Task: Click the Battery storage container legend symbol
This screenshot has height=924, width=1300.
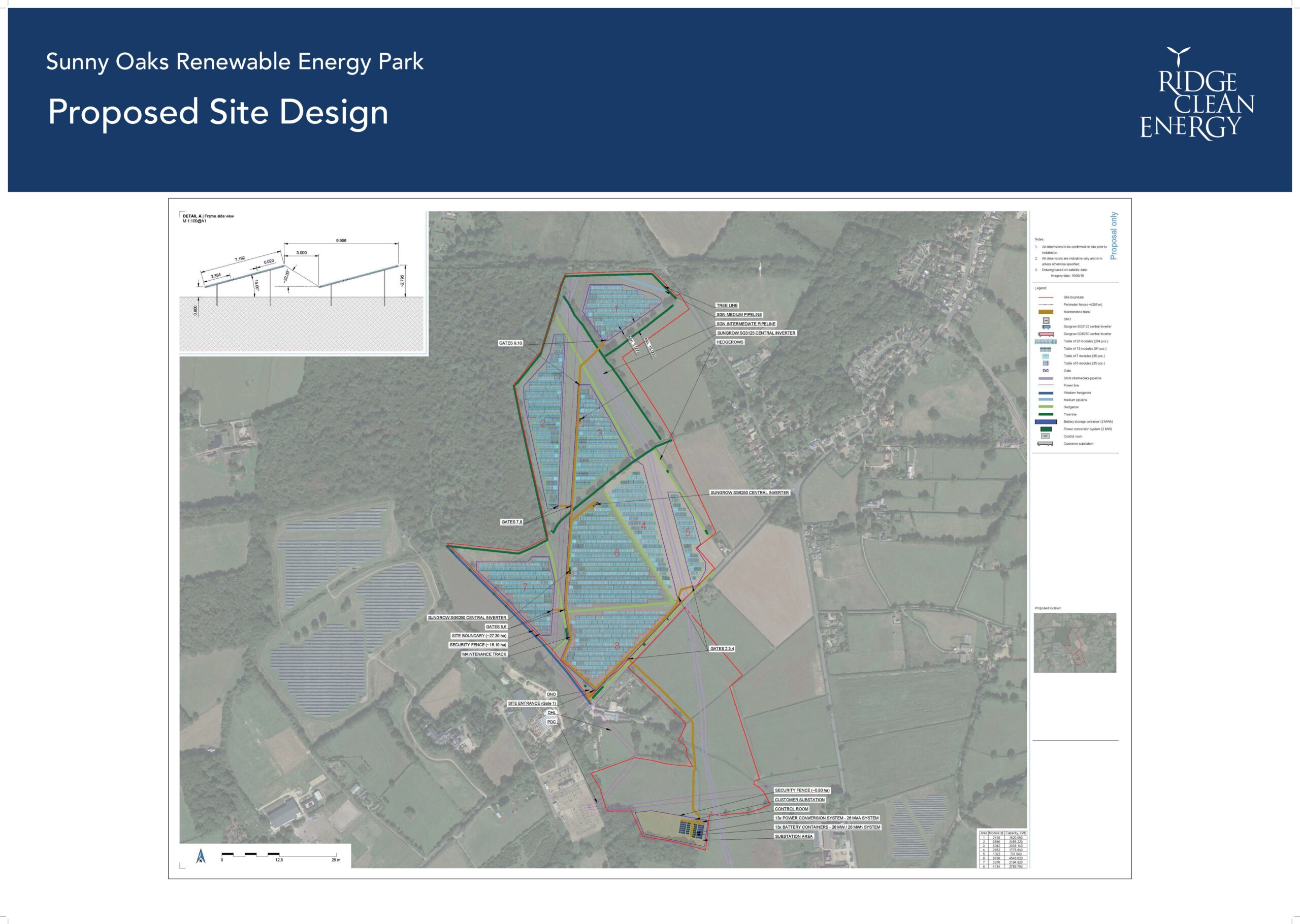Action: pos(1046,422)
